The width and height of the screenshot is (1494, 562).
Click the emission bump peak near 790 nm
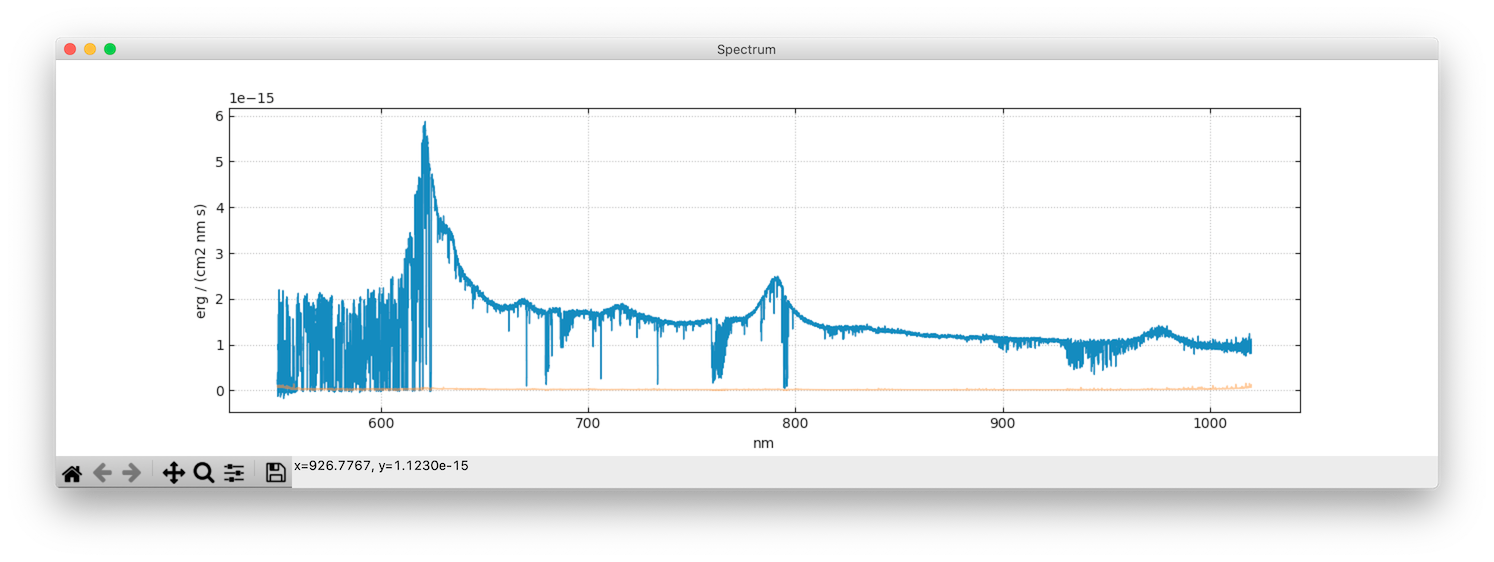(x=775, y=279)
